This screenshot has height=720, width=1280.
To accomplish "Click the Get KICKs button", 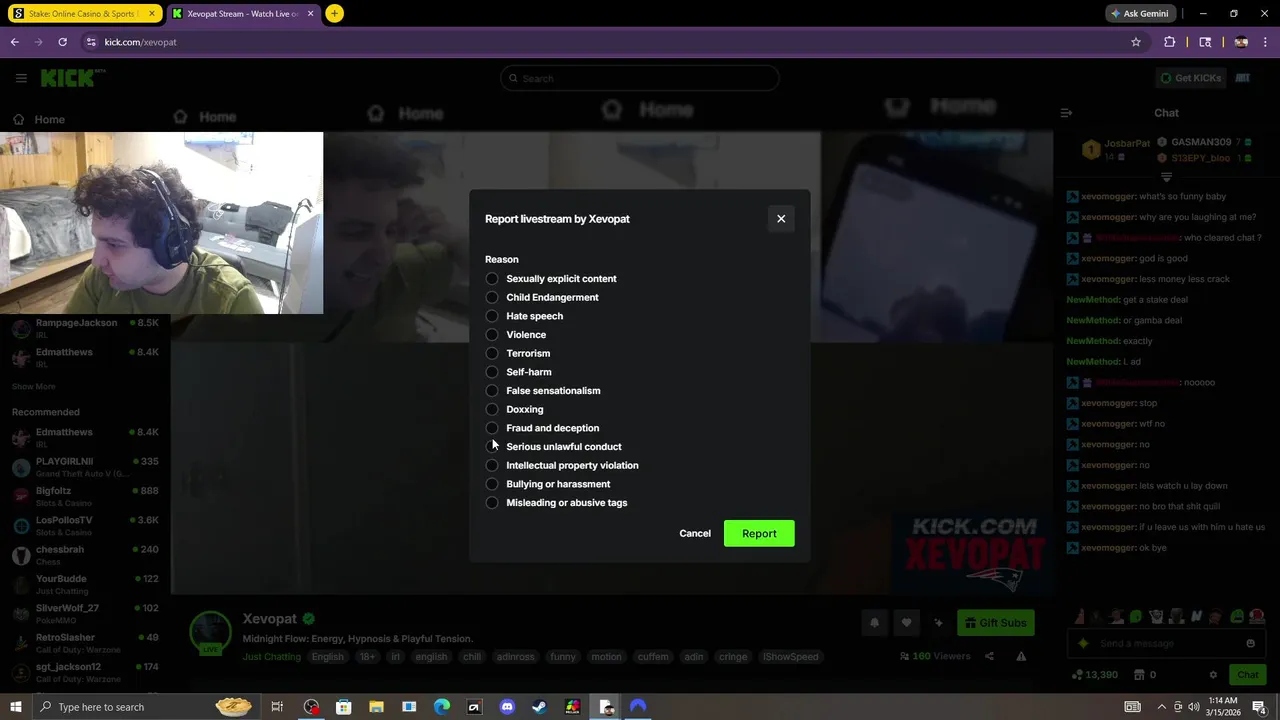I will [x=1190, y=78].
